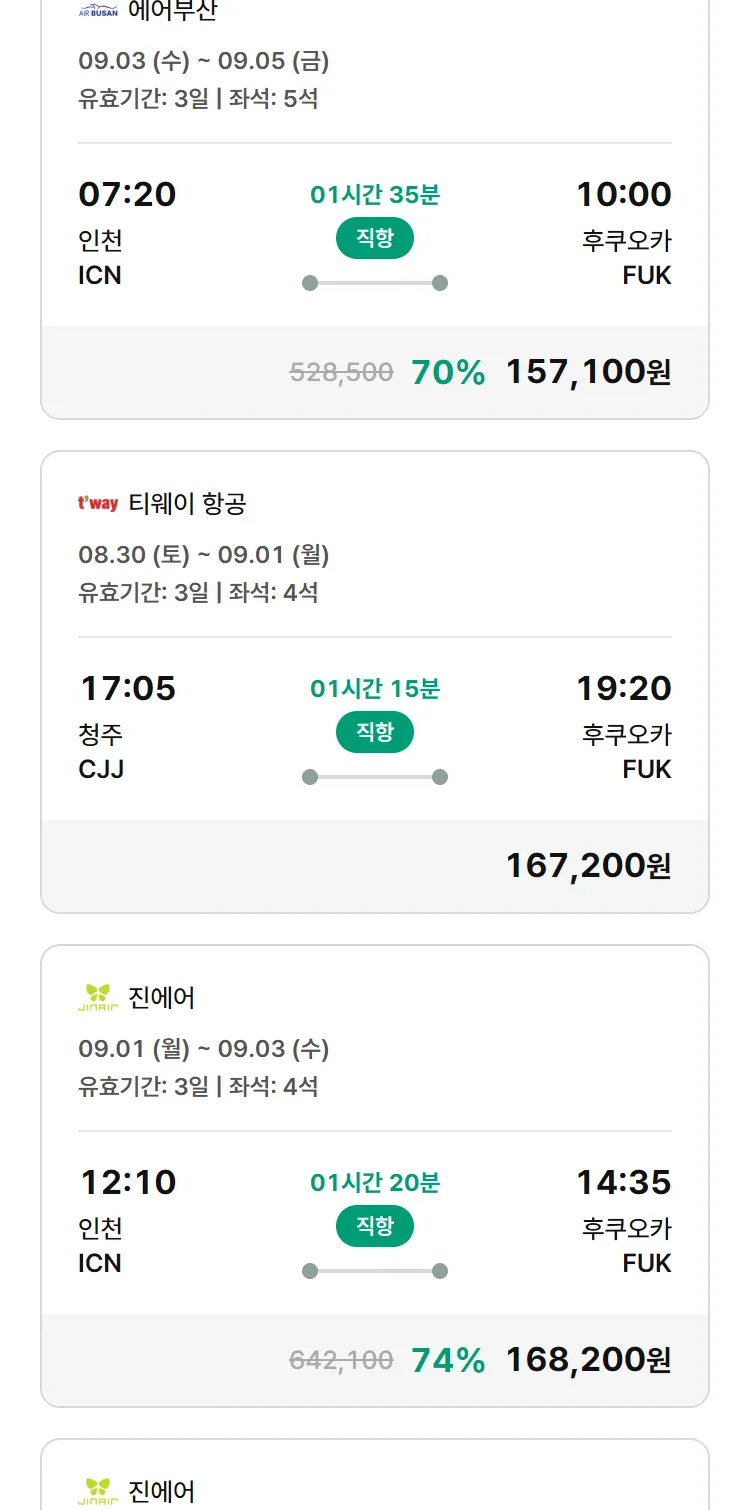Click the Jin Air butterfly logo on the 12:10 flight card

[x=98, y=997]
